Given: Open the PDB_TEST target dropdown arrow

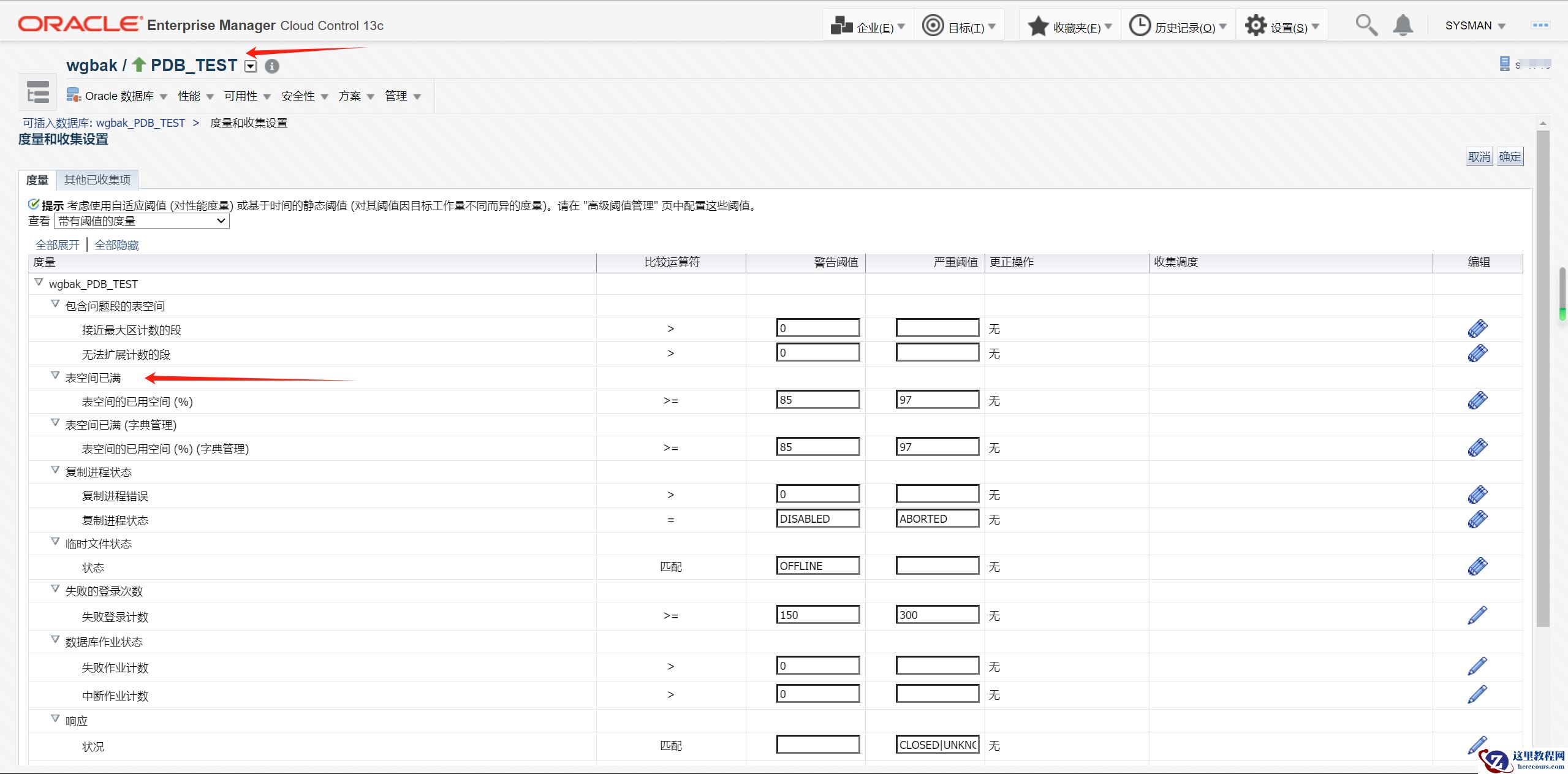Looking at the screenshot, I should tap(251, 66).
